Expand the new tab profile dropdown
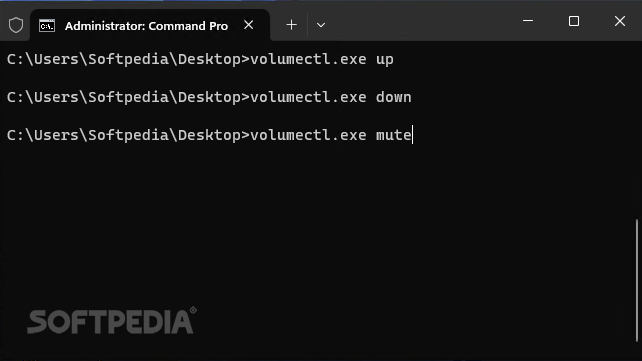This screenshot has height=361, width=642. 321,25
